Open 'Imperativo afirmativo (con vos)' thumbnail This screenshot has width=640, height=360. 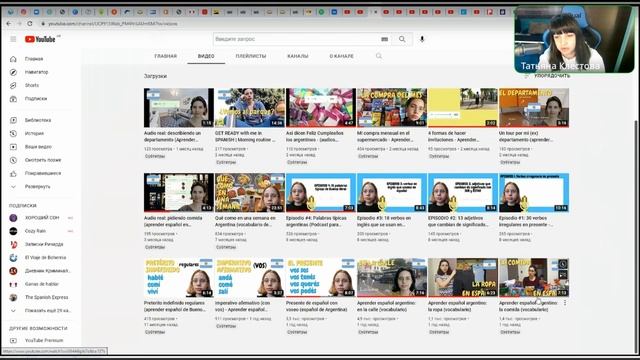pyautogui.click(x=250, y=278)
